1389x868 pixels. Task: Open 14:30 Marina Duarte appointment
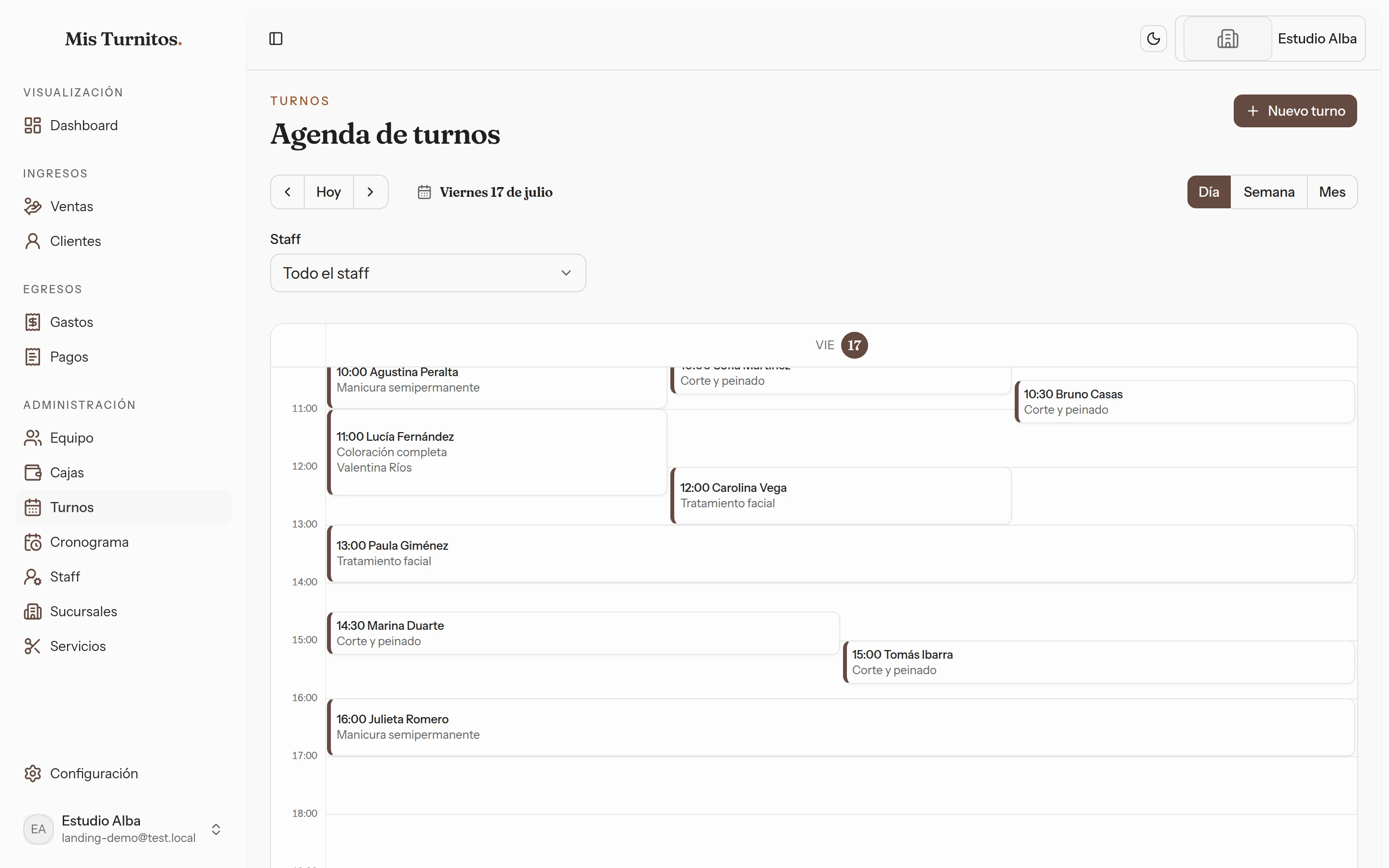(x=583, y=633)
